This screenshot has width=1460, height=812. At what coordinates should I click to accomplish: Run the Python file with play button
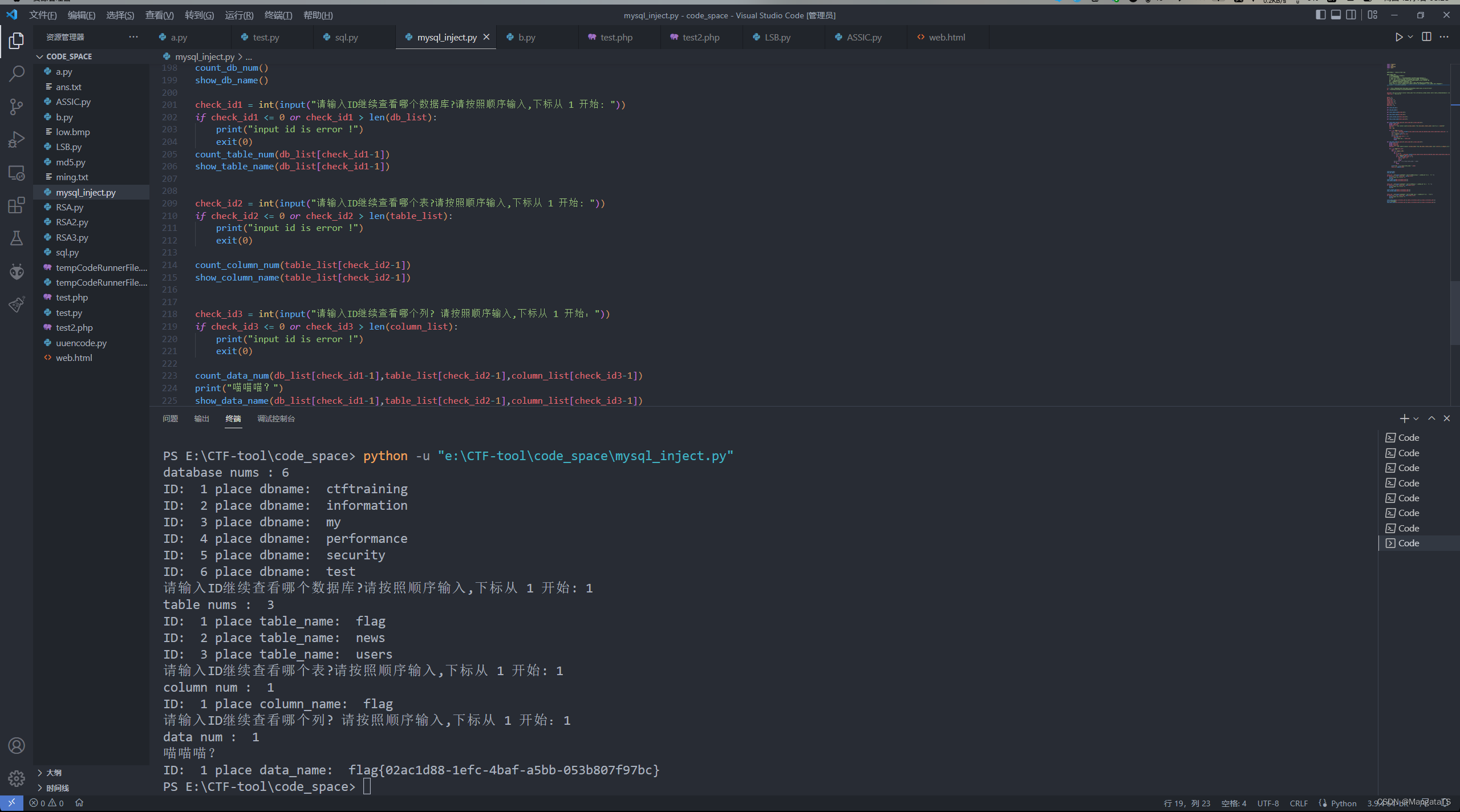click(x=1398, y=37)
